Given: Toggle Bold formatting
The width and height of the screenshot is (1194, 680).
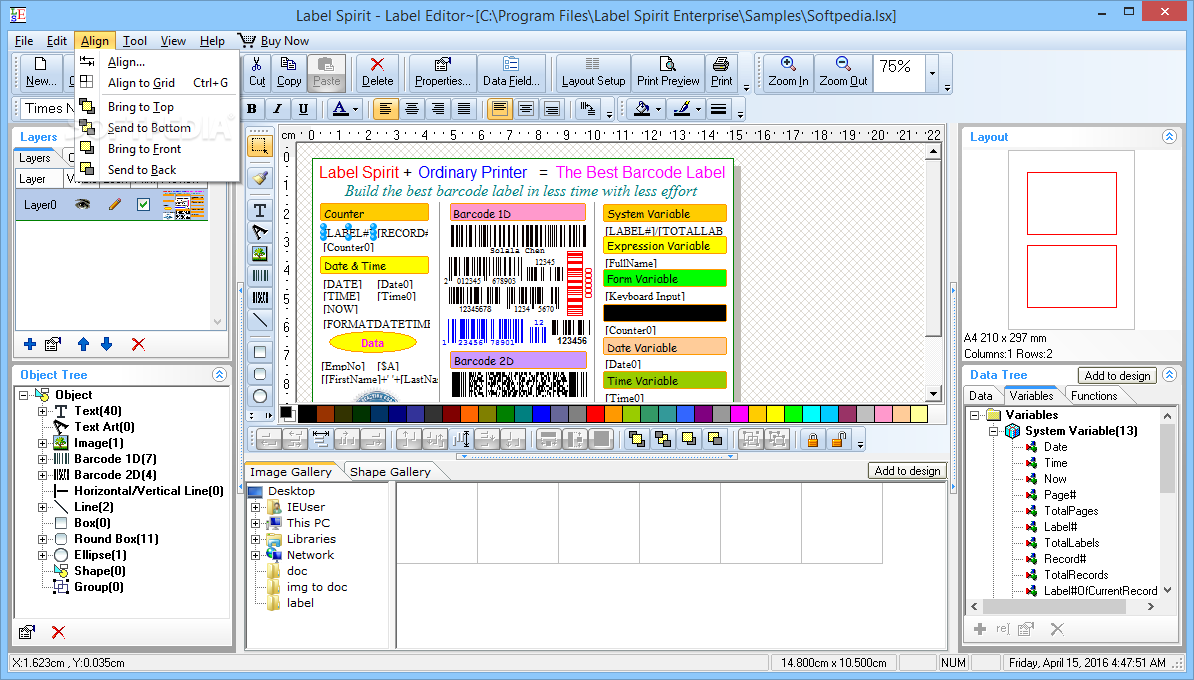Looking at the screenshot, I should (x=251, y=109).
